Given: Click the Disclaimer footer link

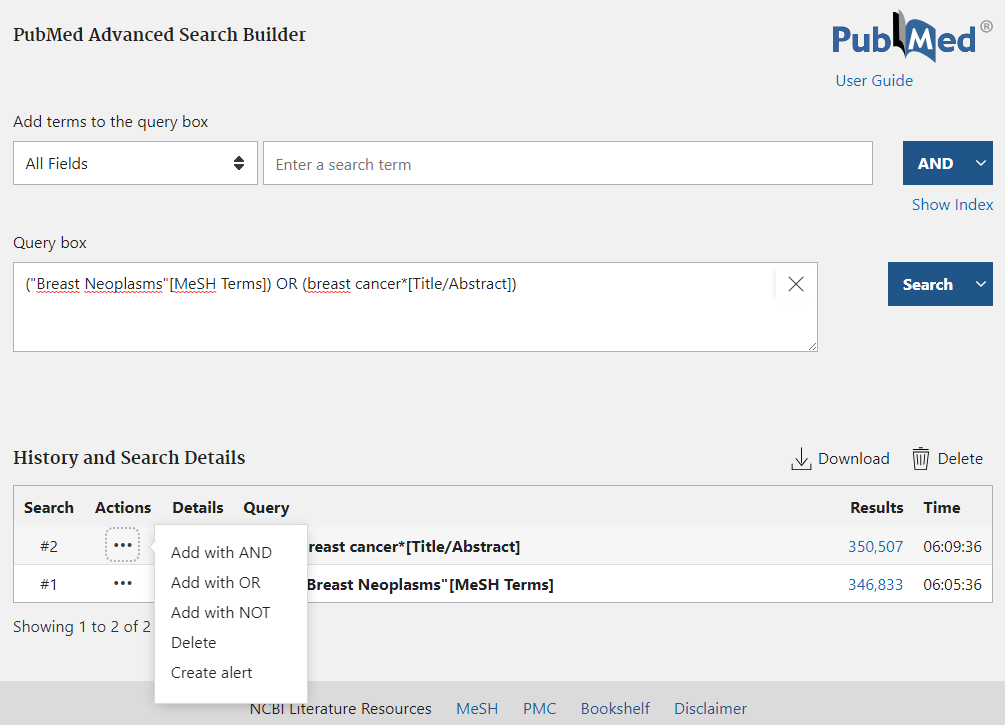Looking at the screenshot, I should [x=710, y=708].
